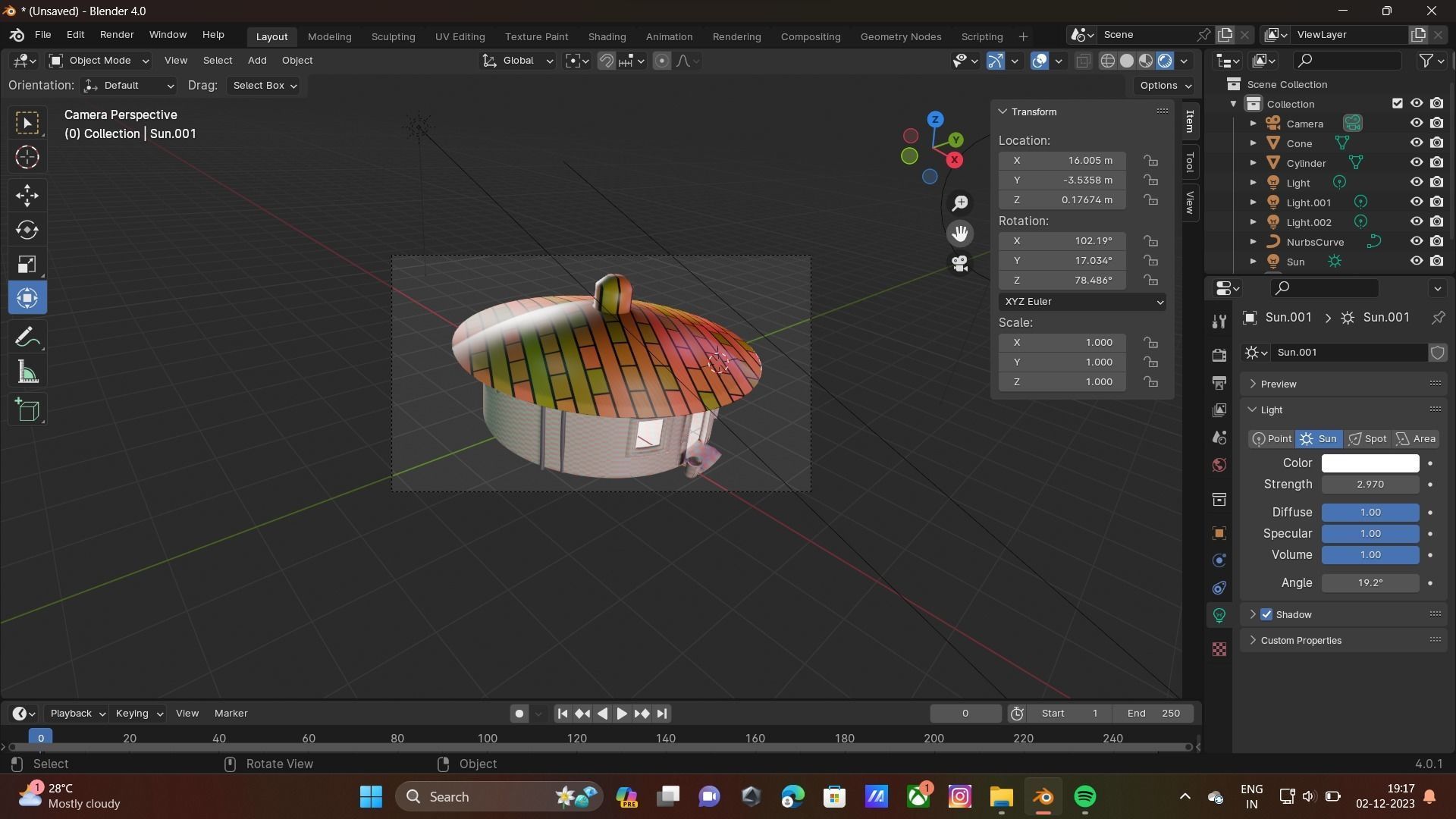Set light type to Area
Screen dimensions: 1456x819
[x=1415, y=439]
